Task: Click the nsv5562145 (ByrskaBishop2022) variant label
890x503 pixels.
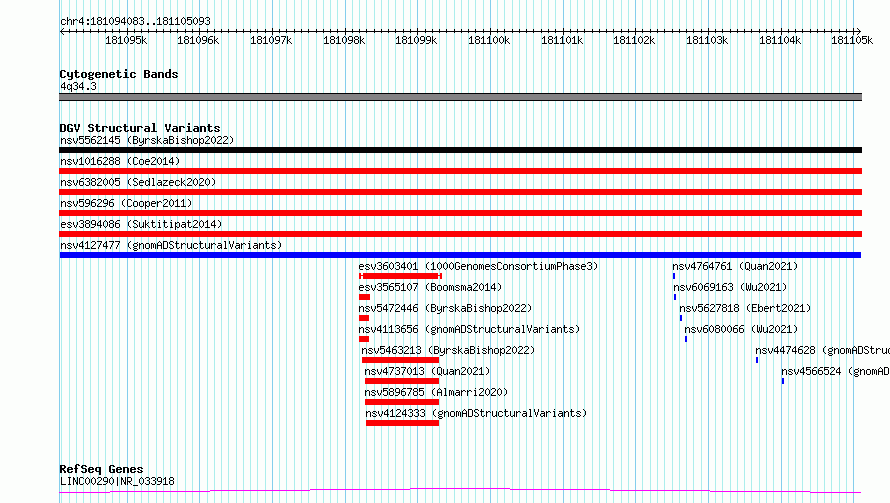Action: tap(147, 140)
